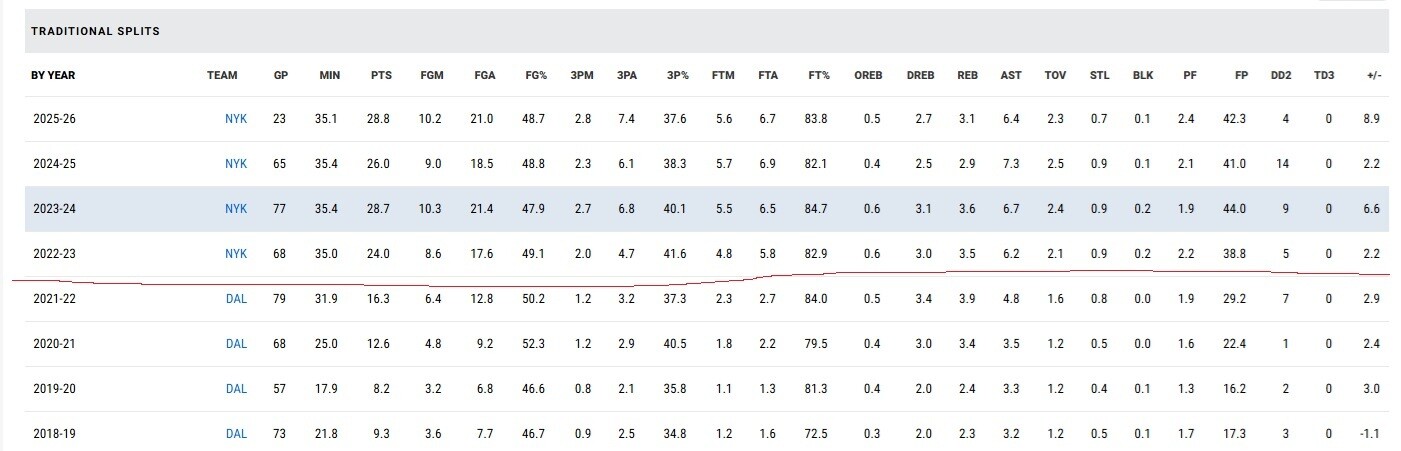This screenshot has width=1401, height=451.
Task: Click DAL team link for 2021-22
Action: pos(236,299)
